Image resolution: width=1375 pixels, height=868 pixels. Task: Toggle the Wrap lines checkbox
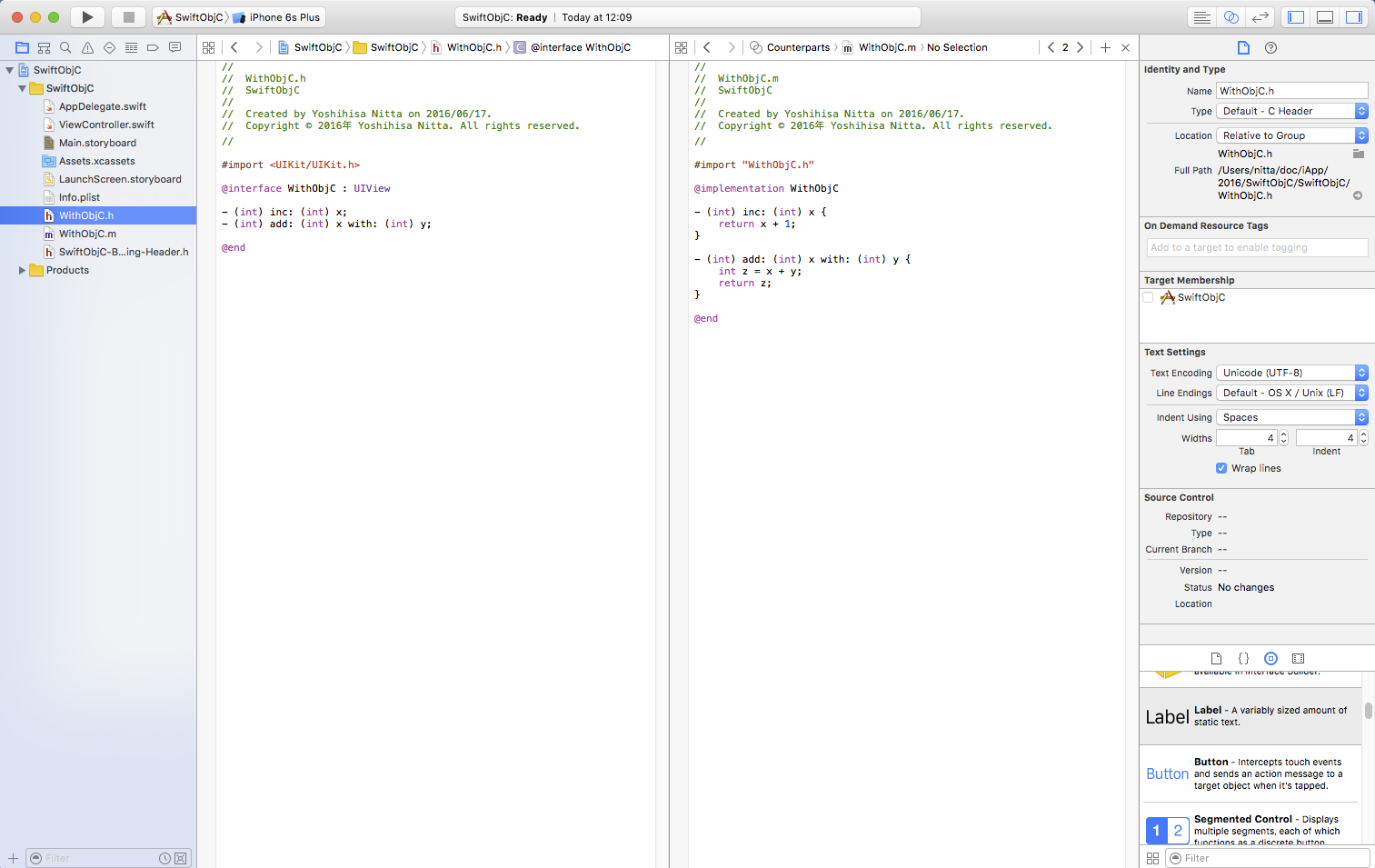click(1221, 468)
